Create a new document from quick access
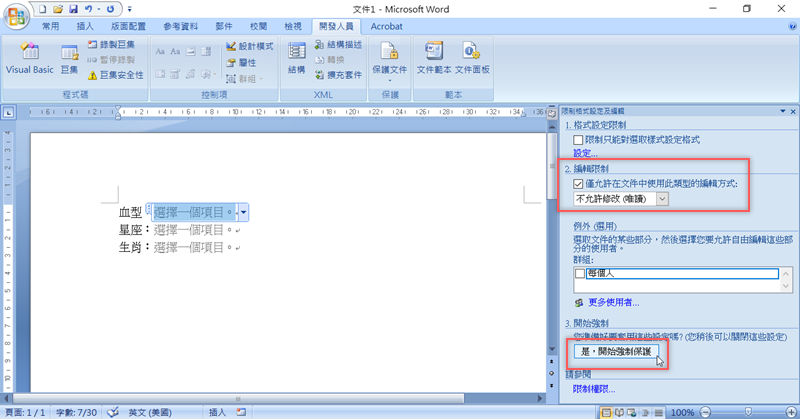800x419 pixels. (43, 9)
